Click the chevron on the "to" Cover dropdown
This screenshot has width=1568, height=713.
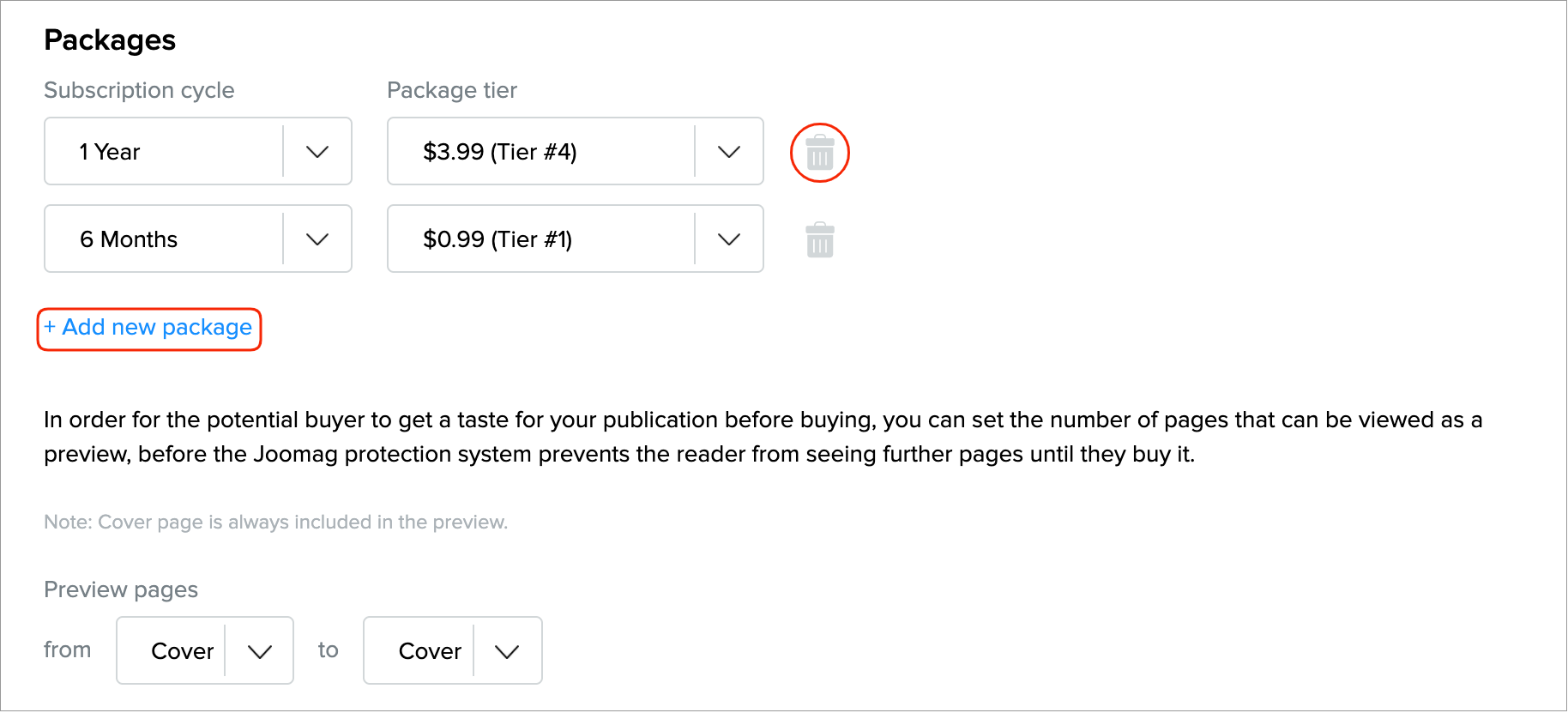click(507, 651)
